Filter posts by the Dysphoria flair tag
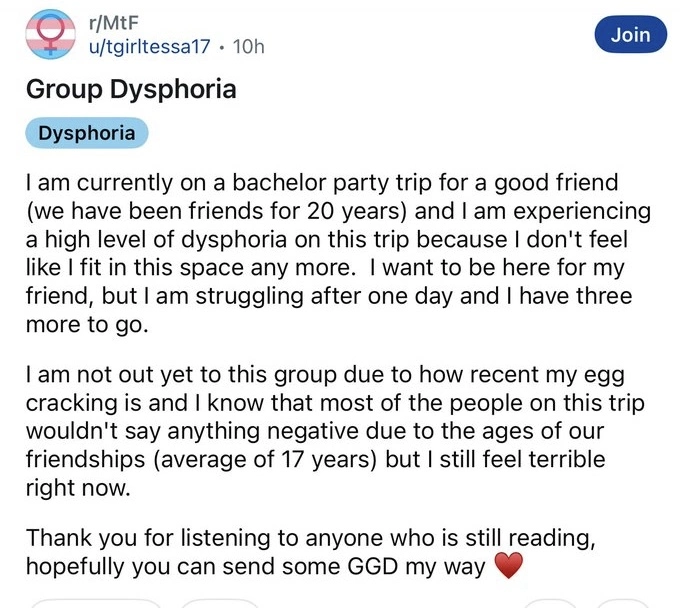 (87, 133)
